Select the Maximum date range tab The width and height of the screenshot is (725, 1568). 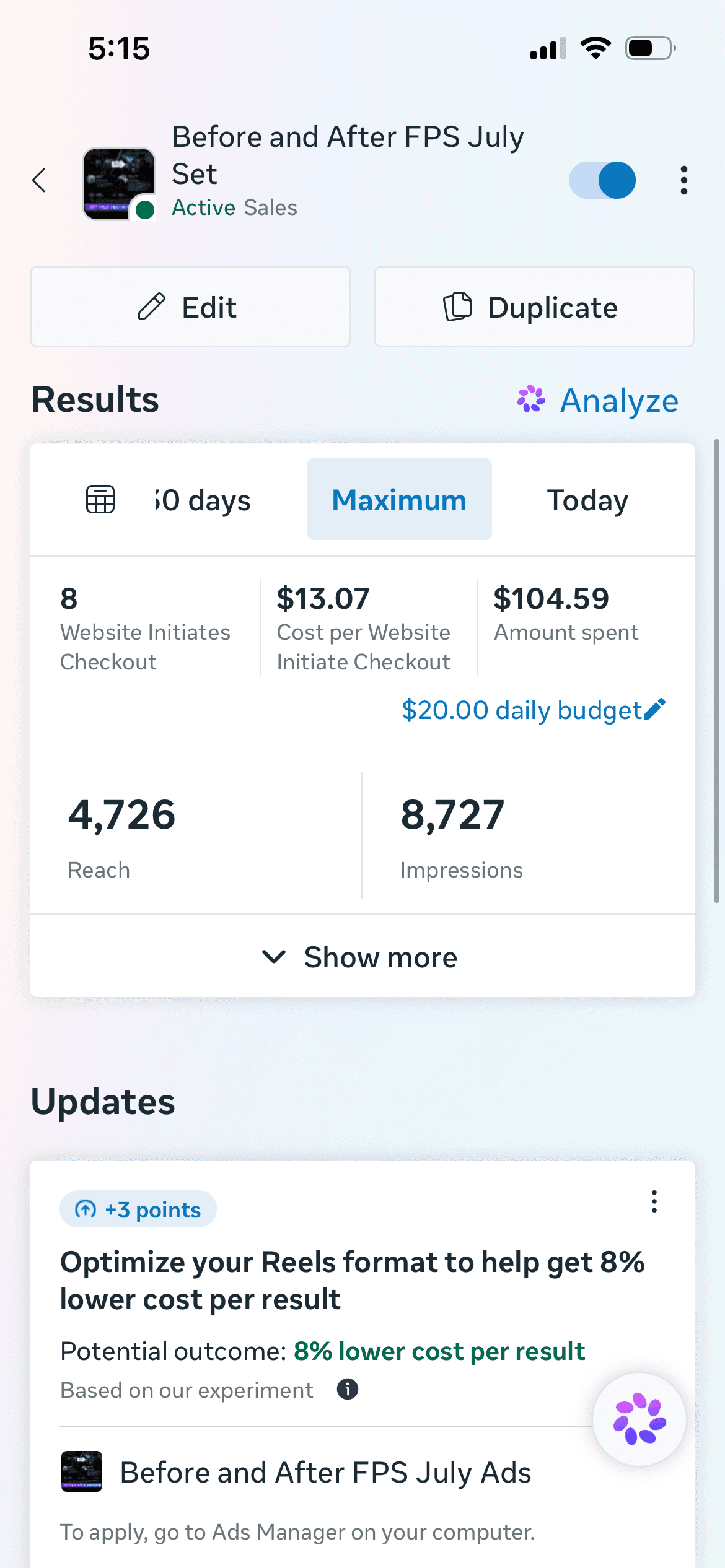pos(399,499)
